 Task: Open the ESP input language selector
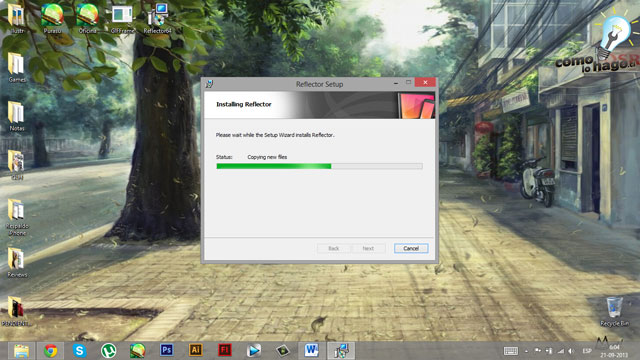587,351
